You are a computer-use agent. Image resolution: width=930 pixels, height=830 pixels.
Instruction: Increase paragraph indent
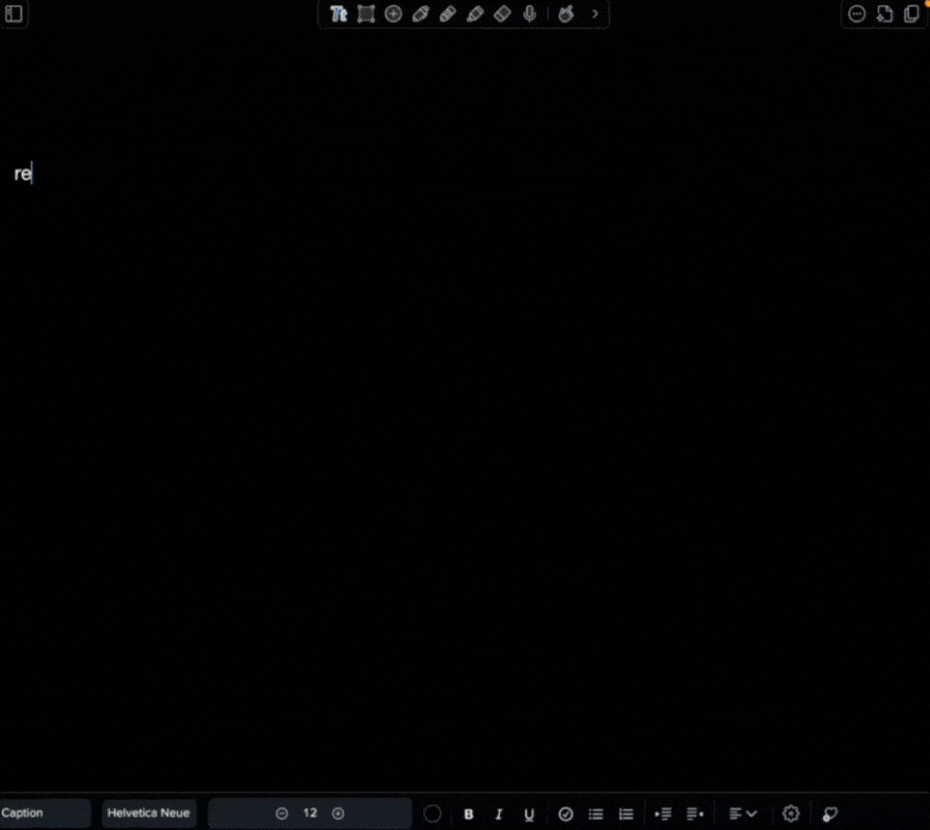click(663, 814)
